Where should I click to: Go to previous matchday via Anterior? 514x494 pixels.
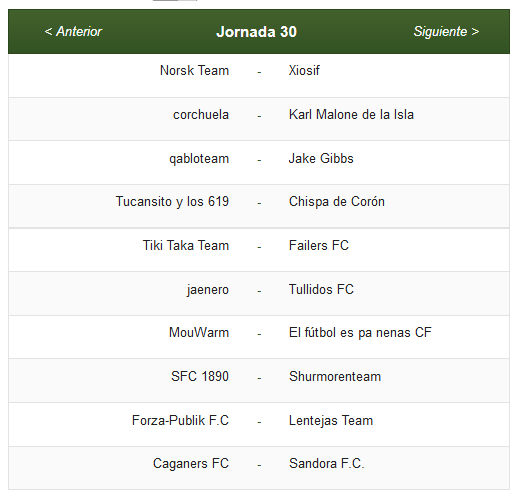(73, 32)
